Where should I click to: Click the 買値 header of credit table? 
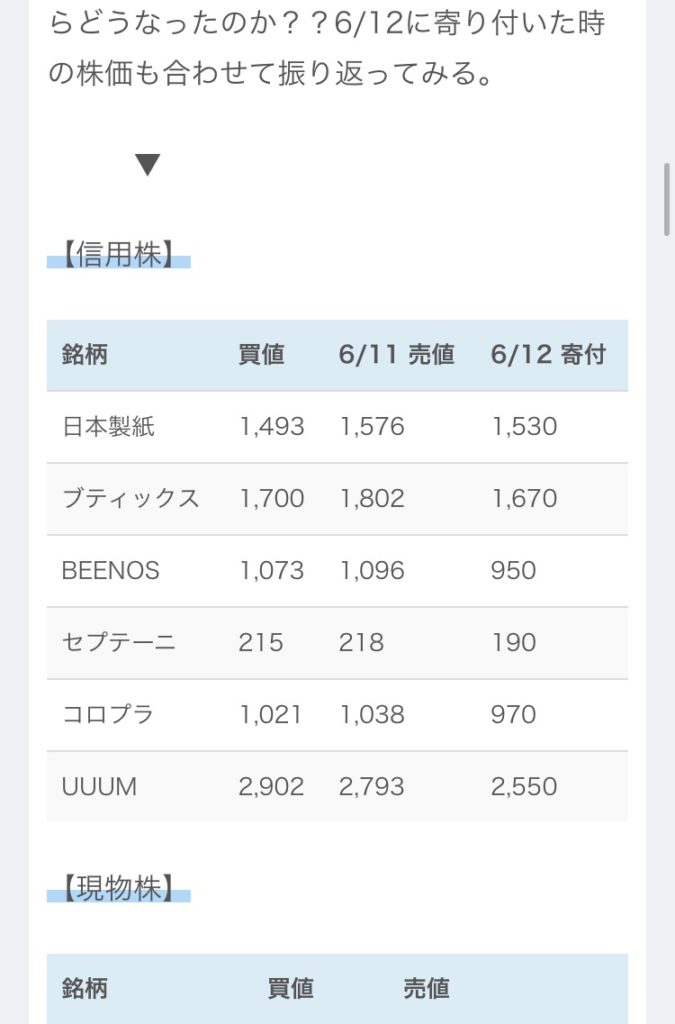click(262, 355)
